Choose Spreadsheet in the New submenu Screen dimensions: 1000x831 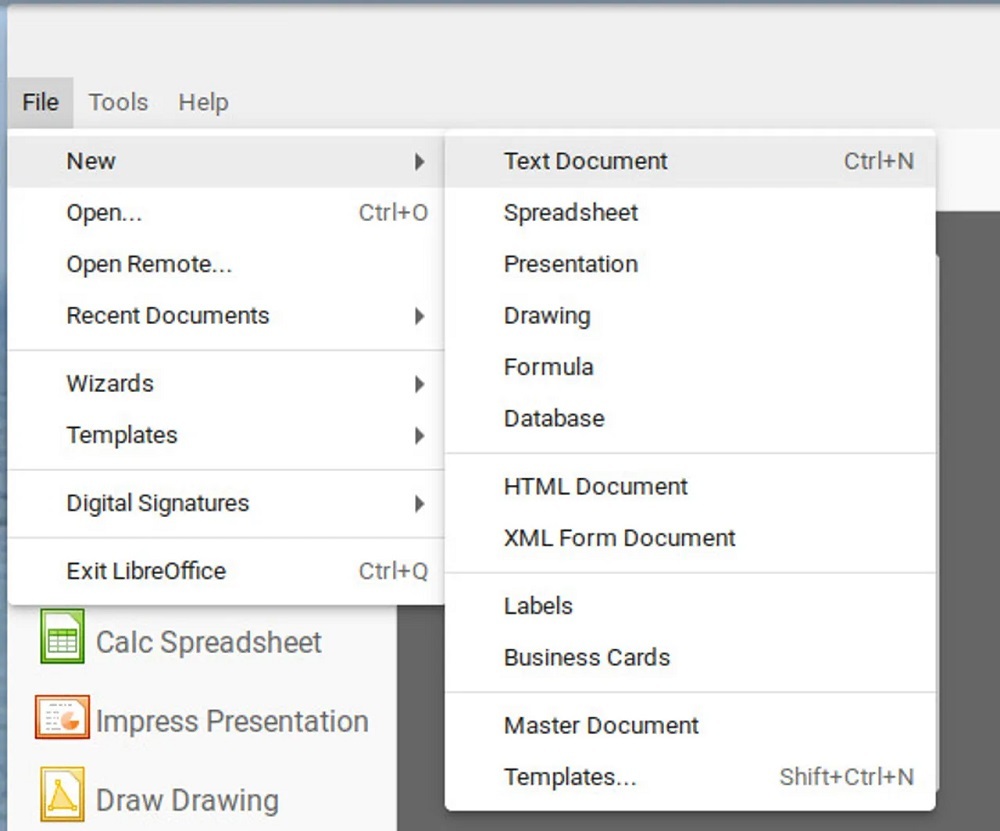[571, 213]
